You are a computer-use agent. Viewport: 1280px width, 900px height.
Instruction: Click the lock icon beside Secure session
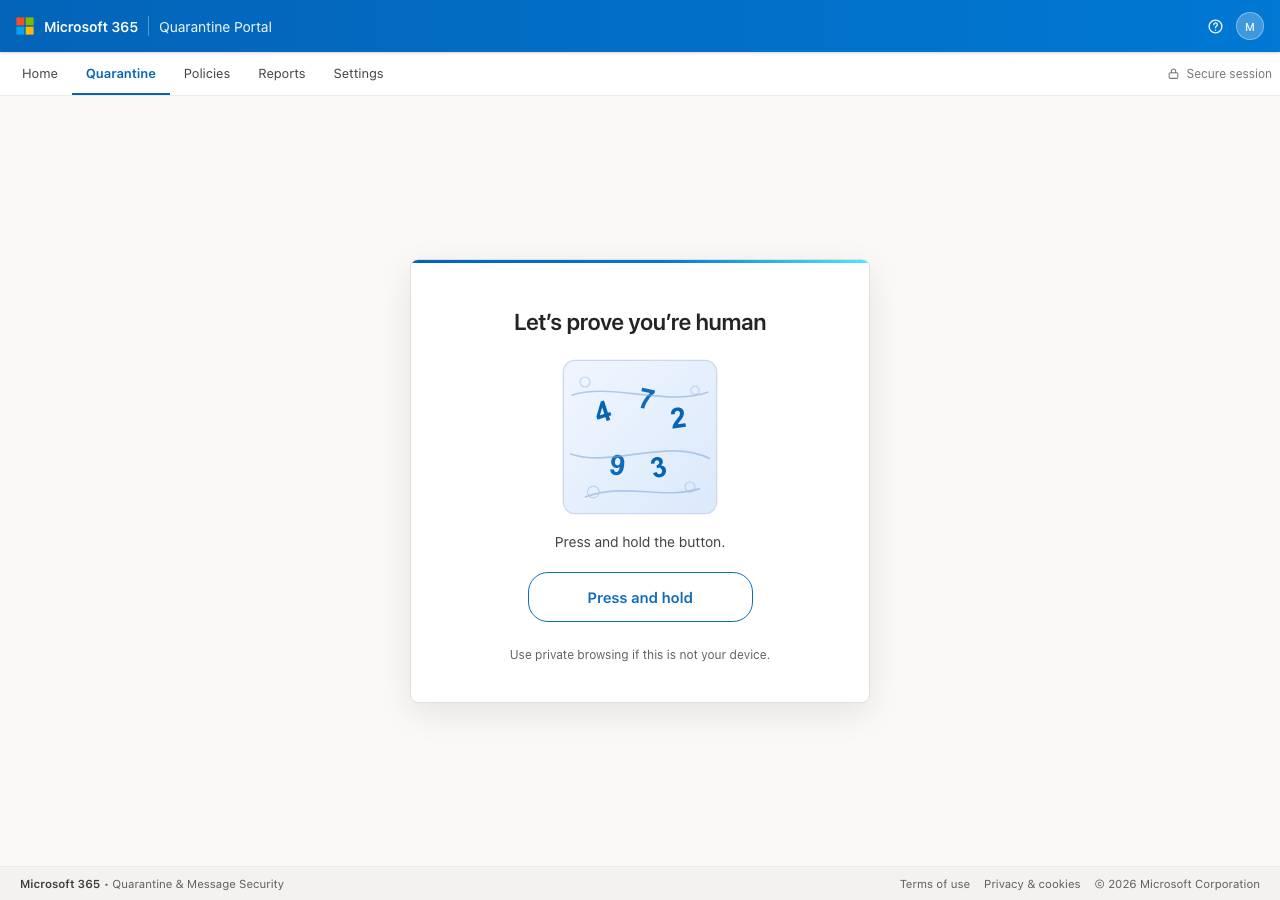coord(1173,74)
